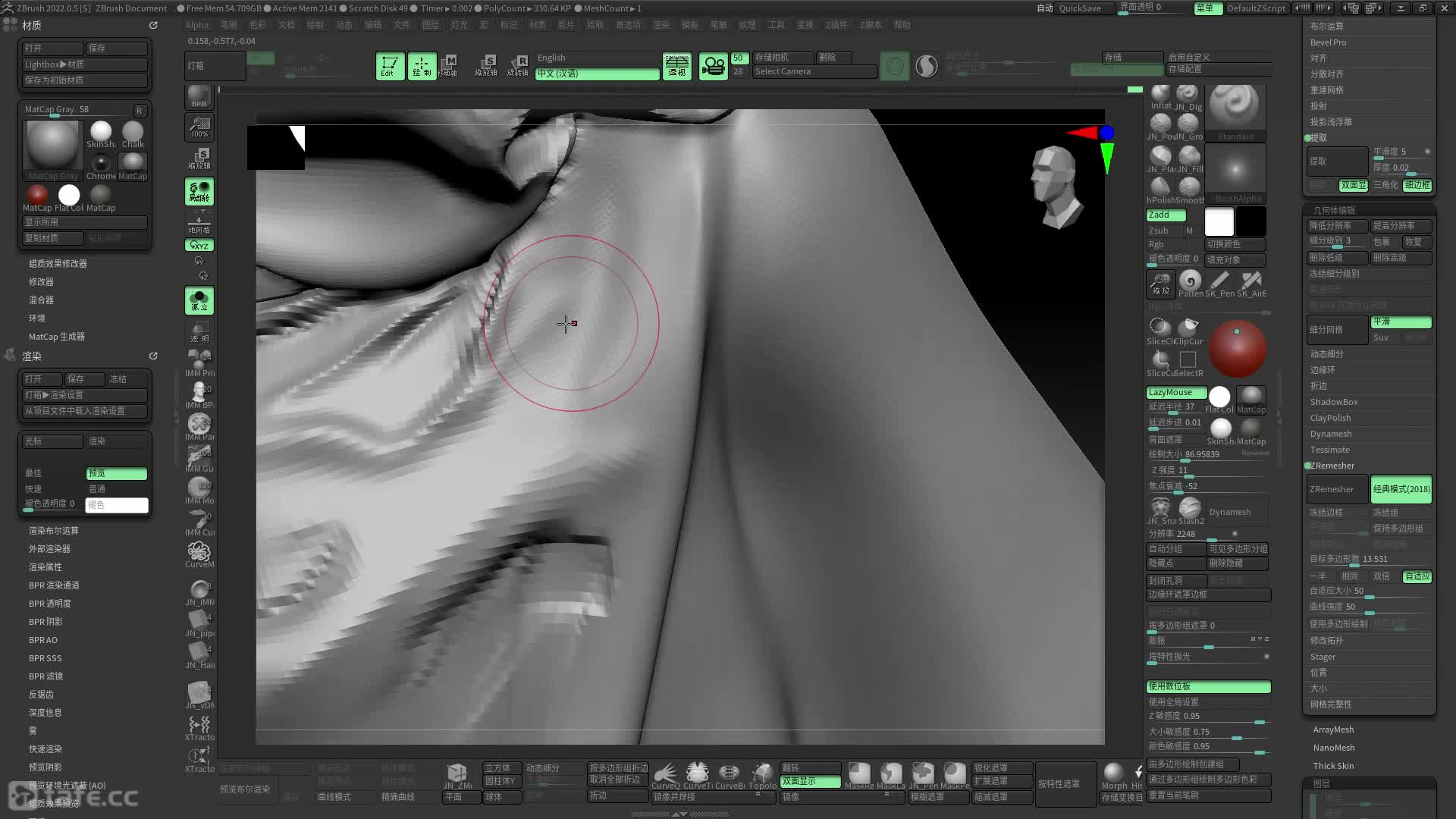Adjust the Z 强度 intensity slider
The height and width of the screenshot is (819, 1456).
pos(1208,471)
